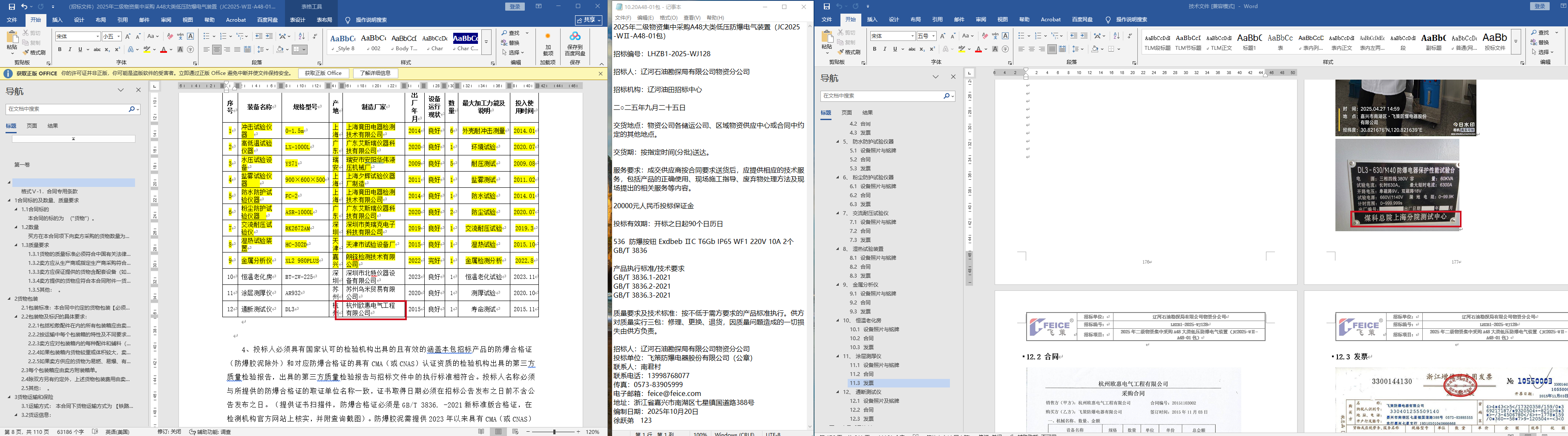Apply the 标题1 style in 技术文件 window

pyautogui.click(x=1250, y=41)
